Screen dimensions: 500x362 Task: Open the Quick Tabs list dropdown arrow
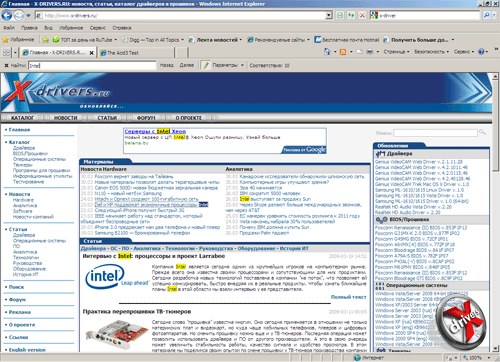15,53
